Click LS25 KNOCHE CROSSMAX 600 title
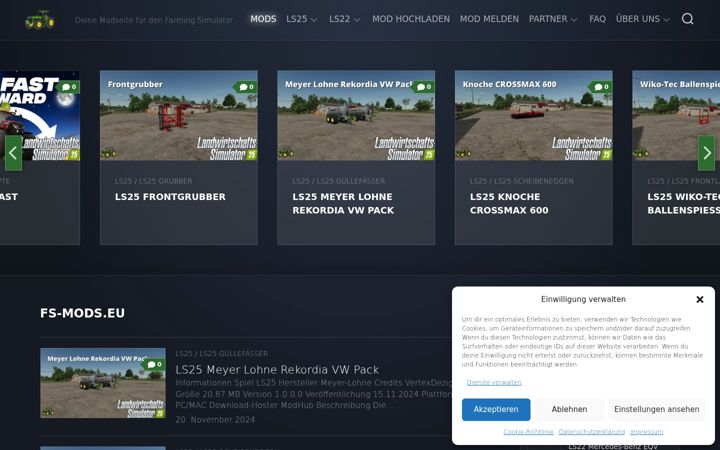720x450 pixels. point(509,203)
